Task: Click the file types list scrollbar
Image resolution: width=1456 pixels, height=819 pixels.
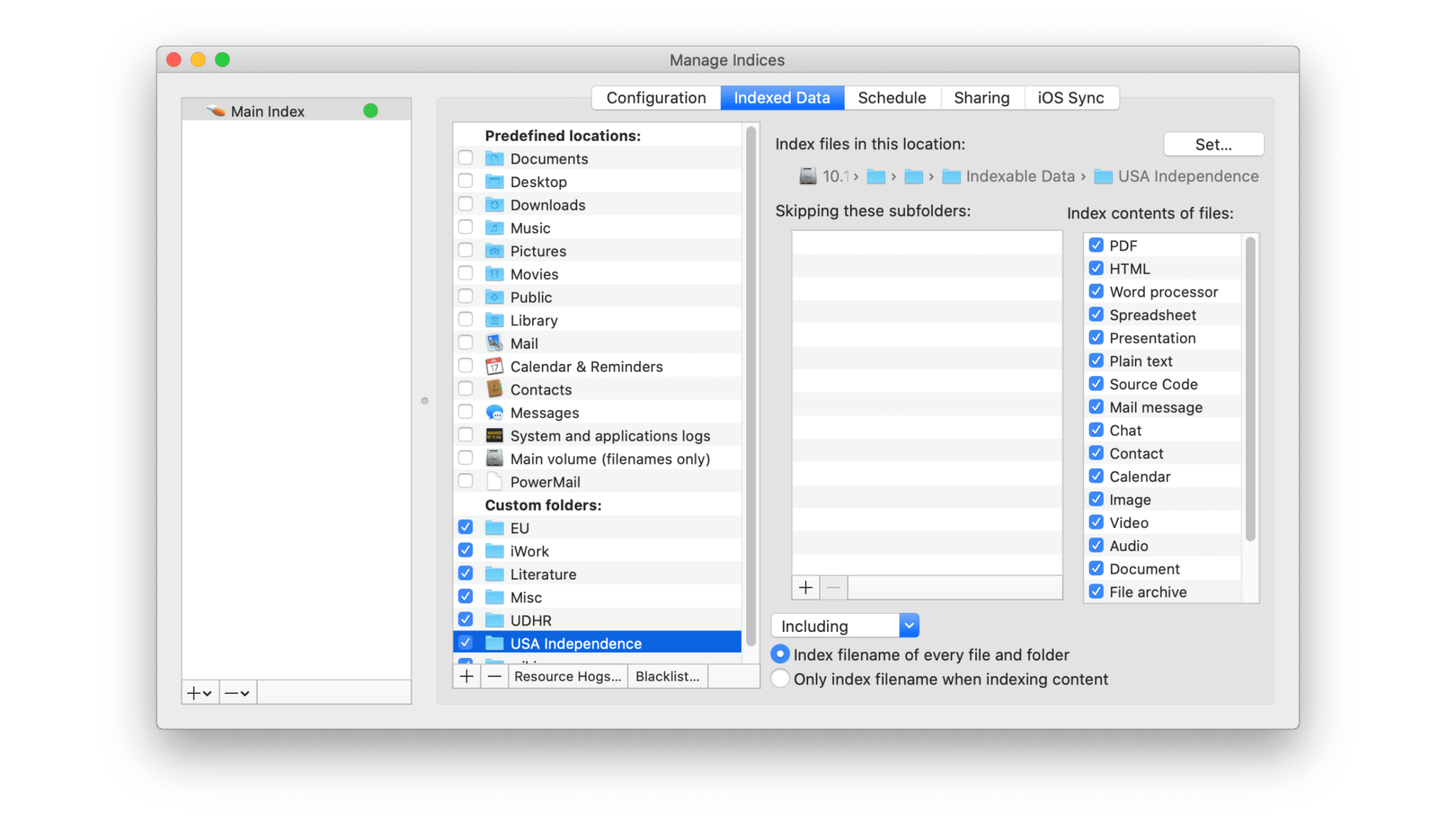Action: pyautogui.click(x=1251, y=389)
